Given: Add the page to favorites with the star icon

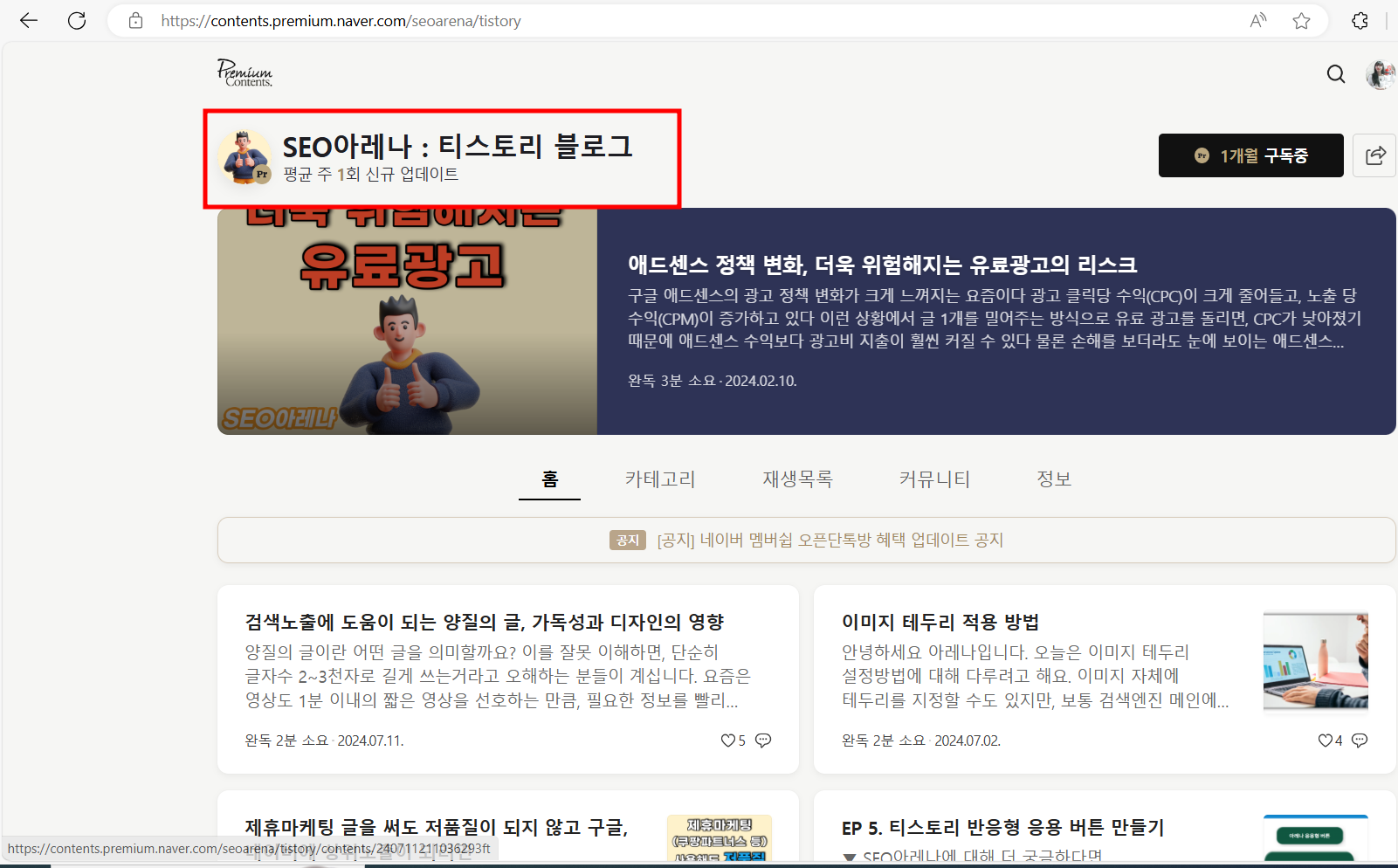Looking at the screenshot, I should tap(1301, 21).
